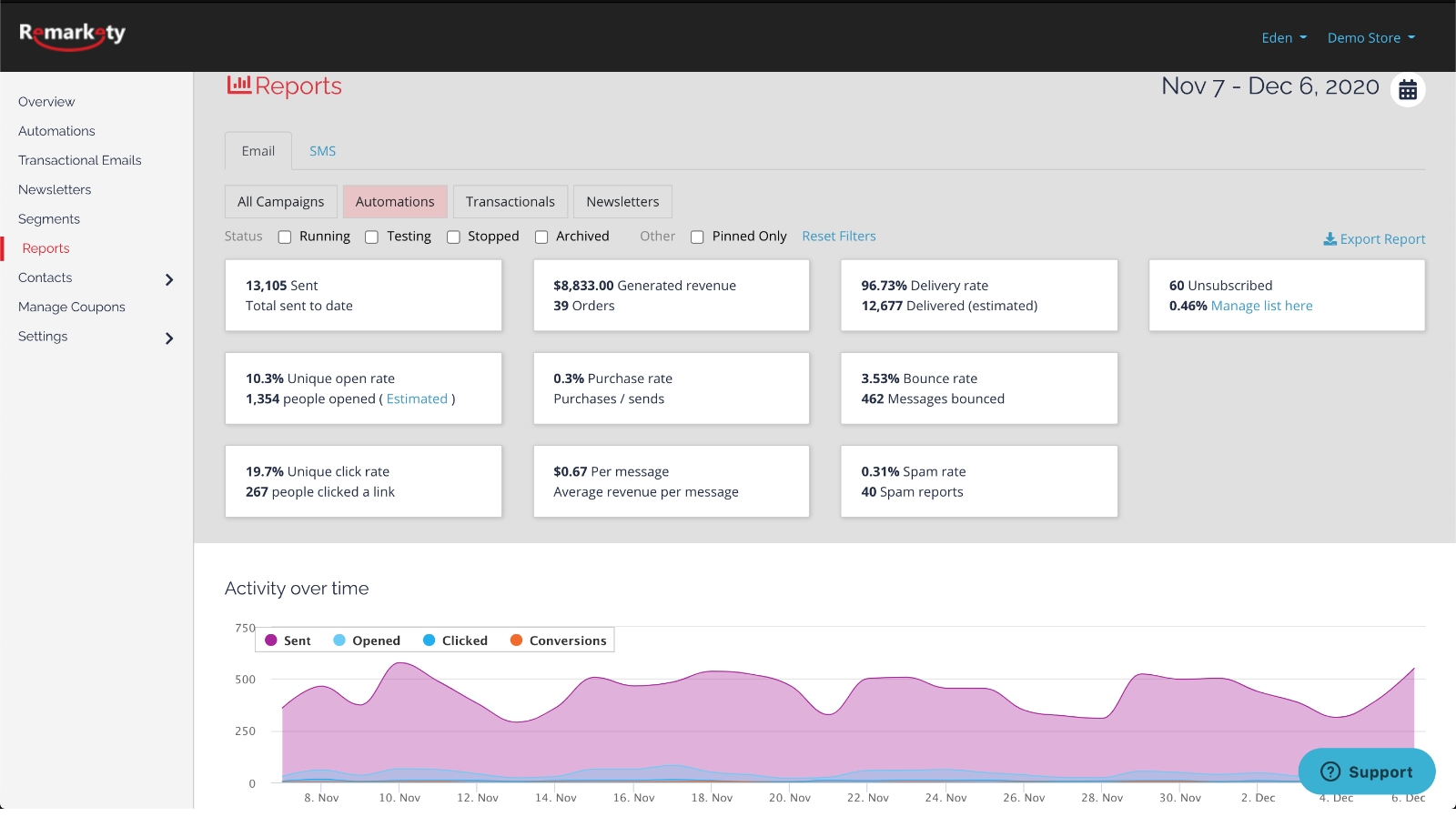Click the Reset Filters link

[839, 236]
